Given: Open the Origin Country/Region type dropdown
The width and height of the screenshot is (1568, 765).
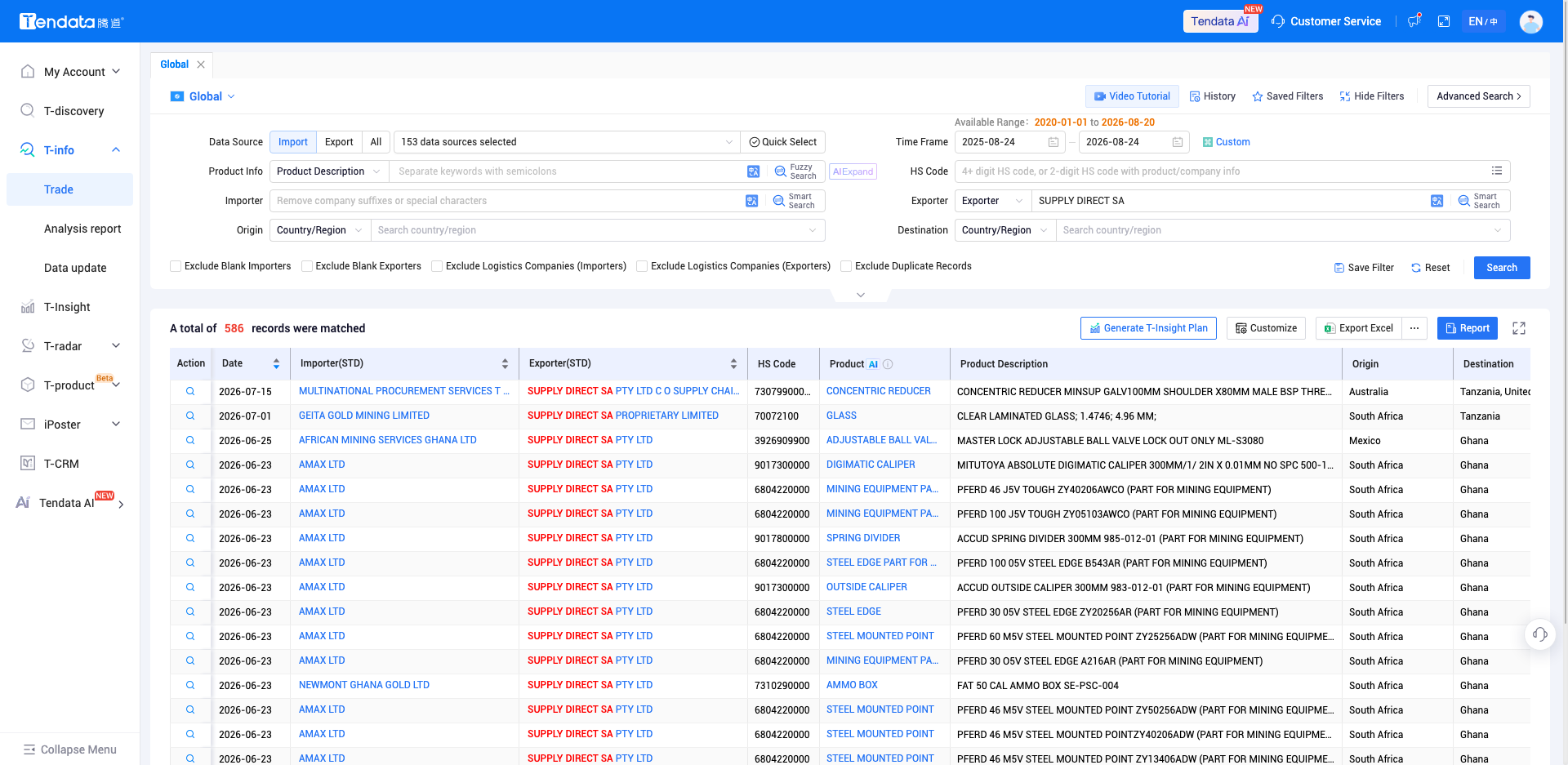Looking at the screenshot, I should pos(320,230).
